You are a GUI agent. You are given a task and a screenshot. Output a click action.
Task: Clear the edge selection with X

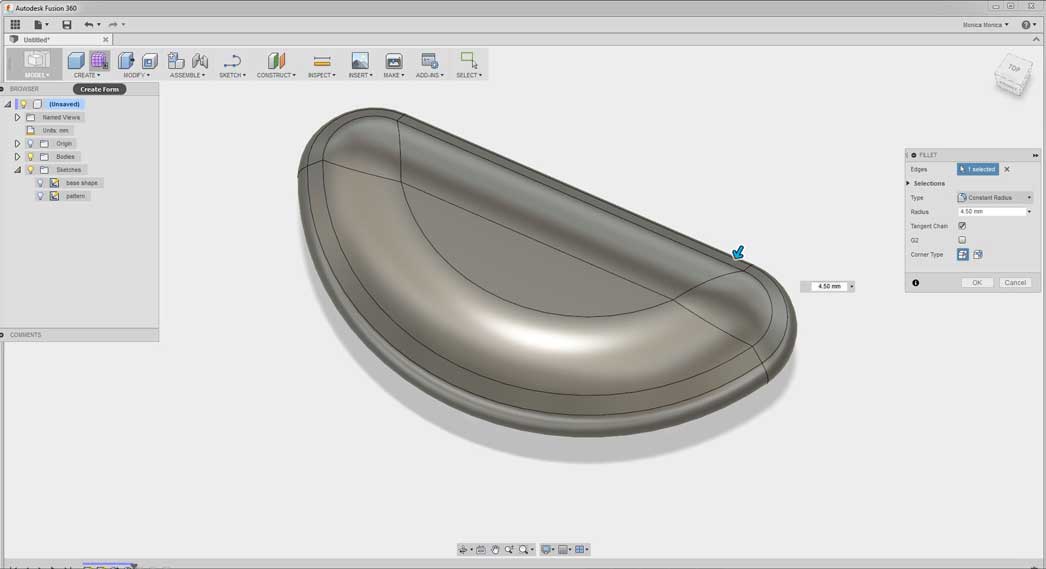point(1007,169)
